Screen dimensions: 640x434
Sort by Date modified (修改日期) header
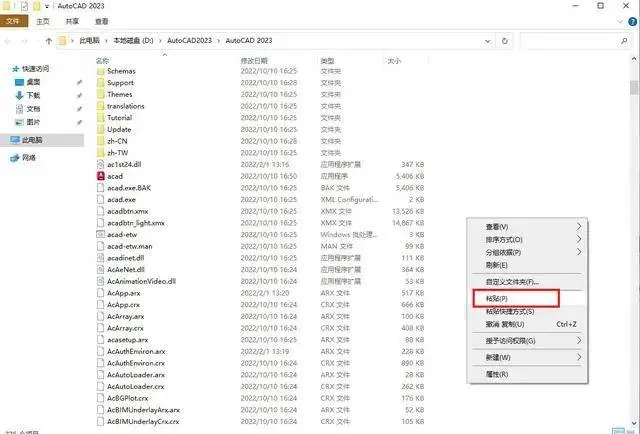pos(254,61)
